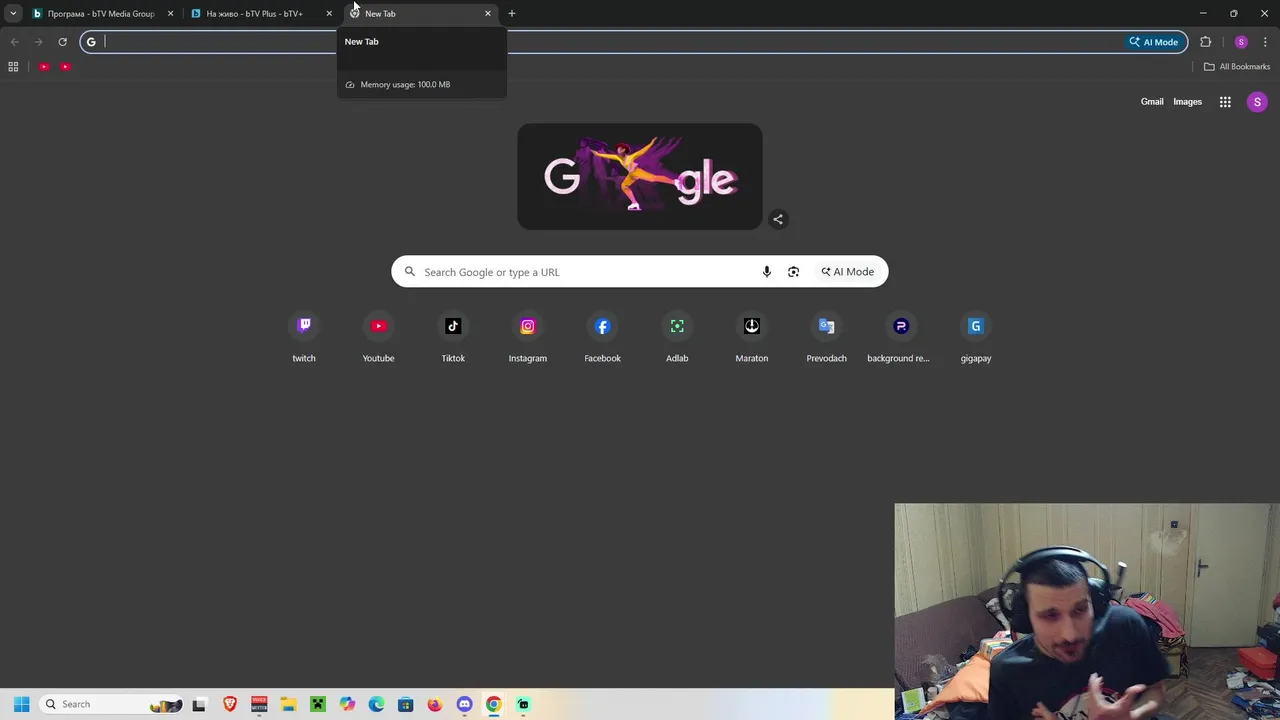Open the Maraton shortcut tile
The image size is (1280, 720).
752,338
